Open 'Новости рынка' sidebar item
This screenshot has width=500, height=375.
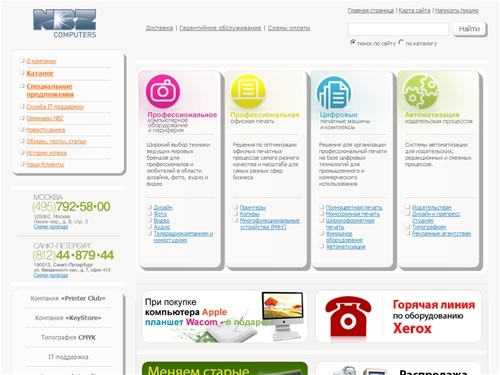(46, 130)
